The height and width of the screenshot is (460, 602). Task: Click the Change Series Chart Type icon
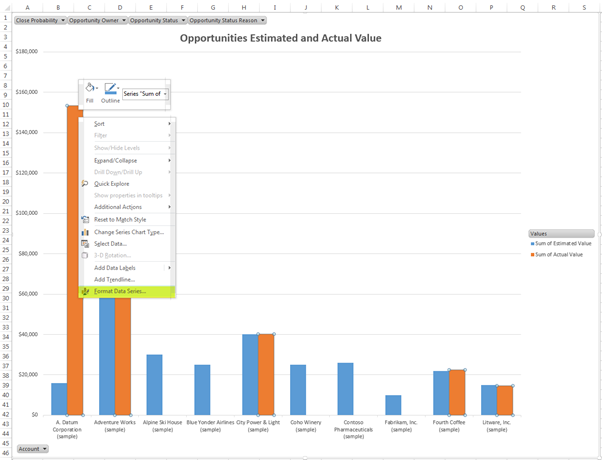tap(84, 232)
